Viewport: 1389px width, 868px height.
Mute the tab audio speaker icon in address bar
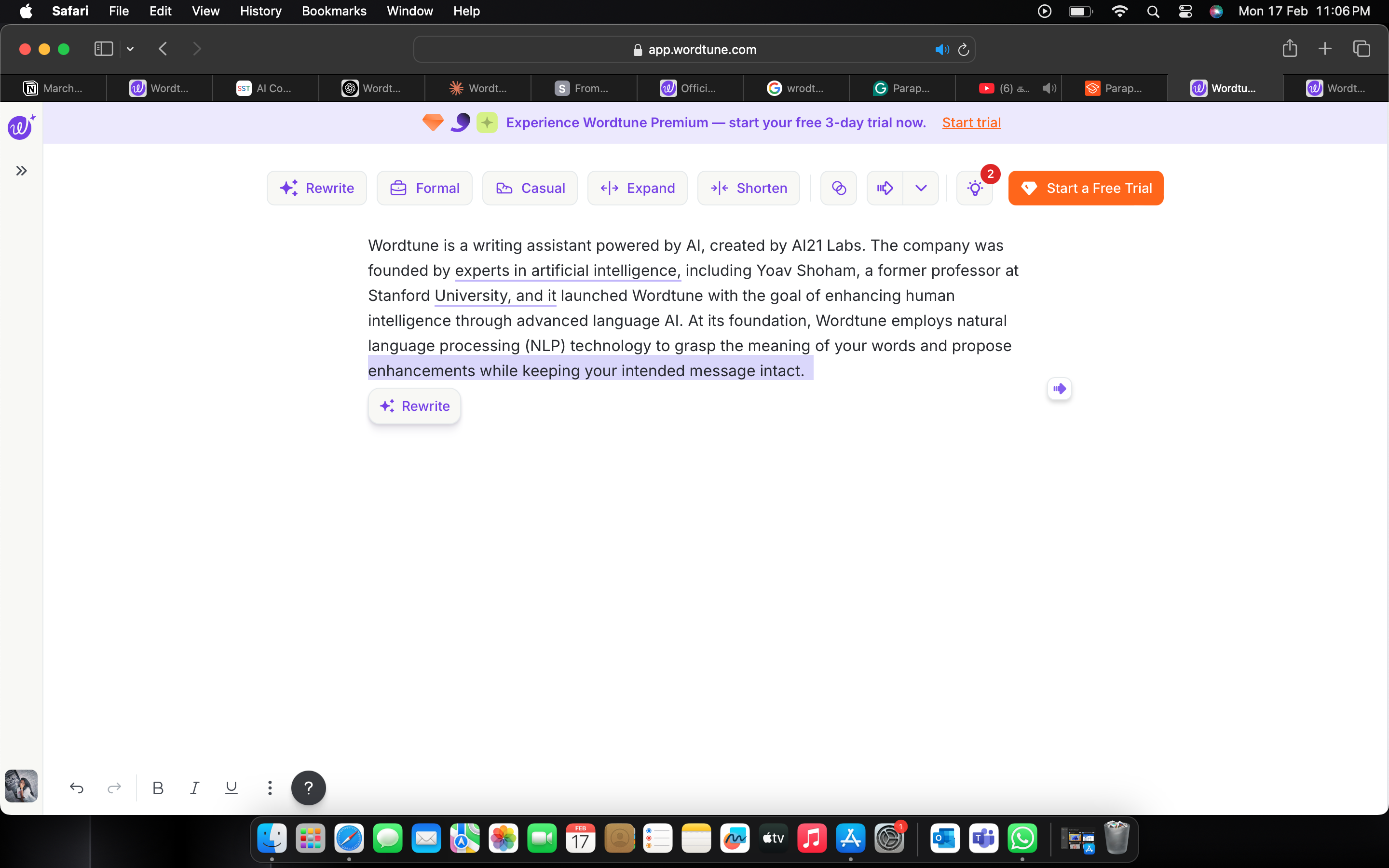pos(941,49)
